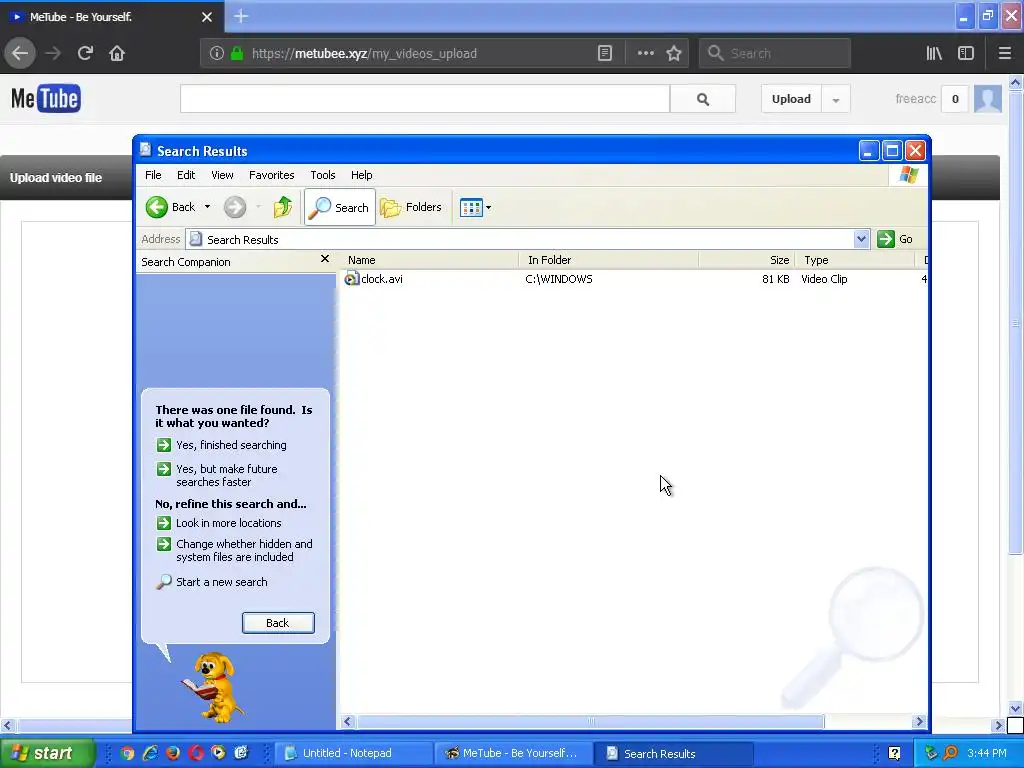Click the search dog character
The image size is (1024, 768).
tap(213, 687)
